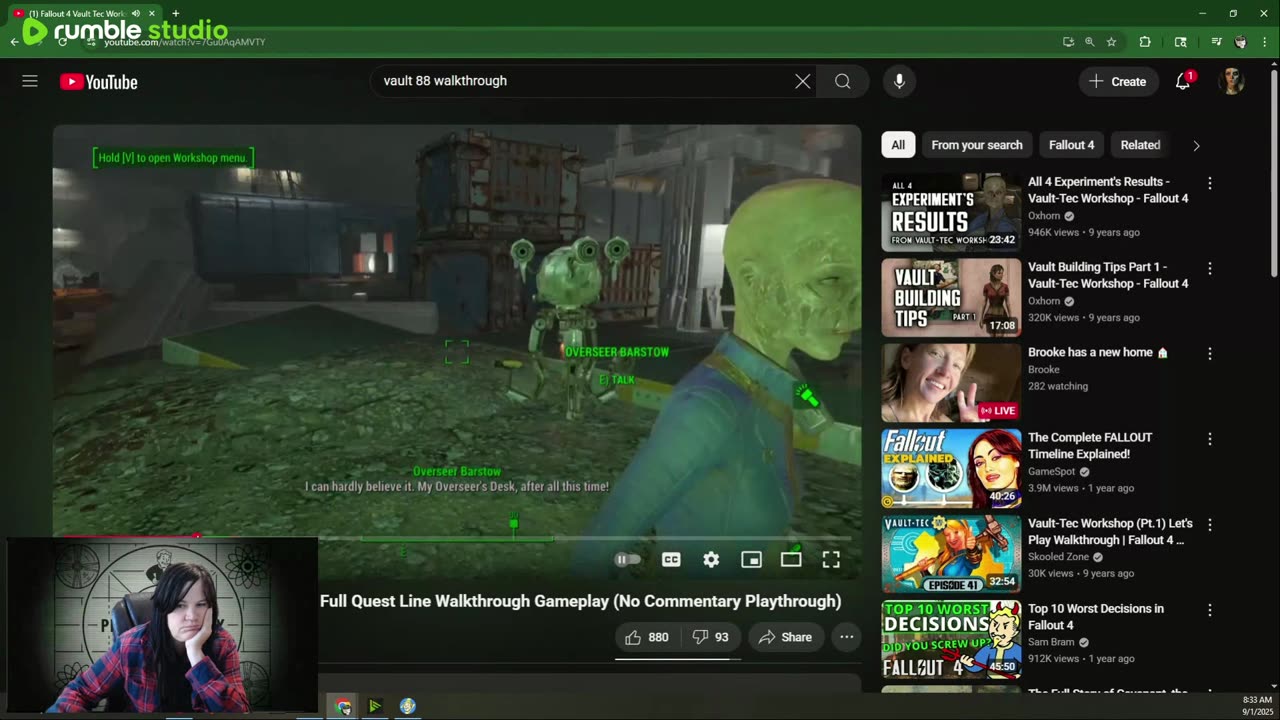Switch to theater mode
This screenshot has height=720, width=1280.
(x=791, y=560)
